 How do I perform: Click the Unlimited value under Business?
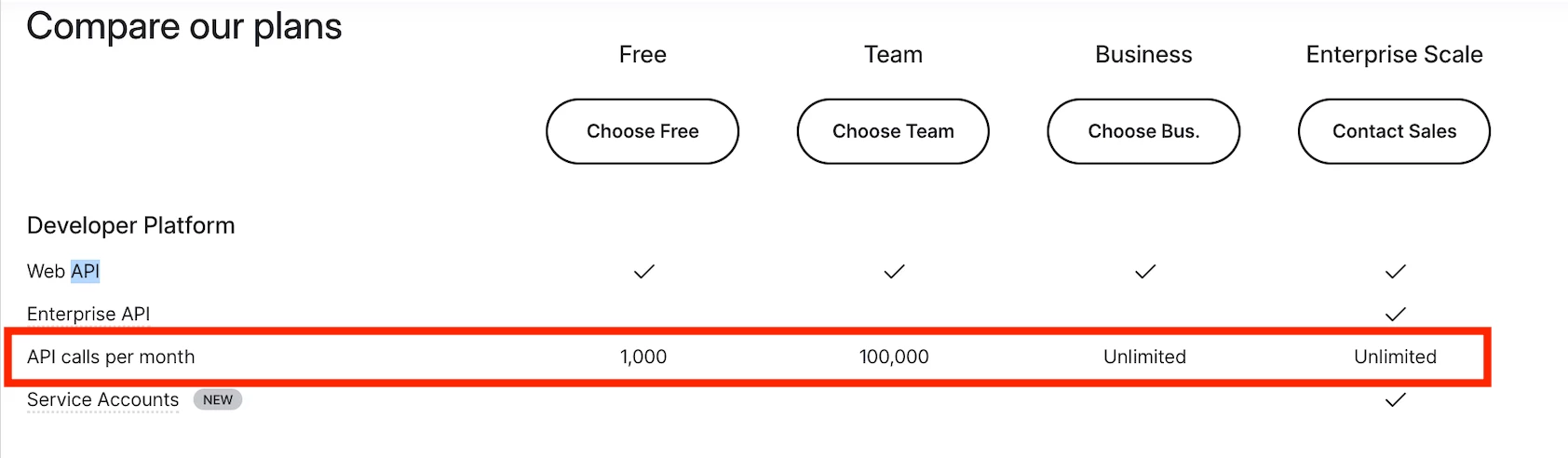pyautogui.click(x=1144, y=357)
